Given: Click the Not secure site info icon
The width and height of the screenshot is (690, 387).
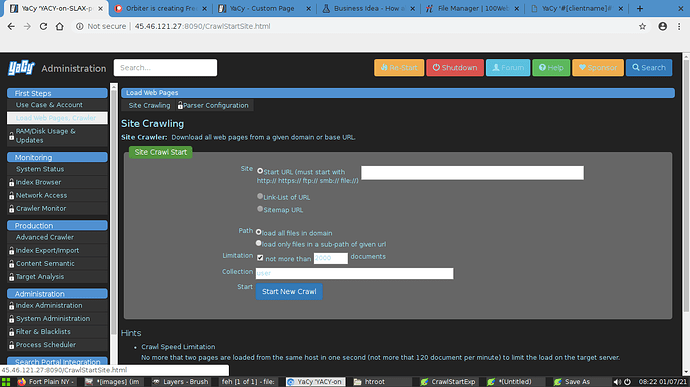Looking at the screenshot, I should [80, 26].
